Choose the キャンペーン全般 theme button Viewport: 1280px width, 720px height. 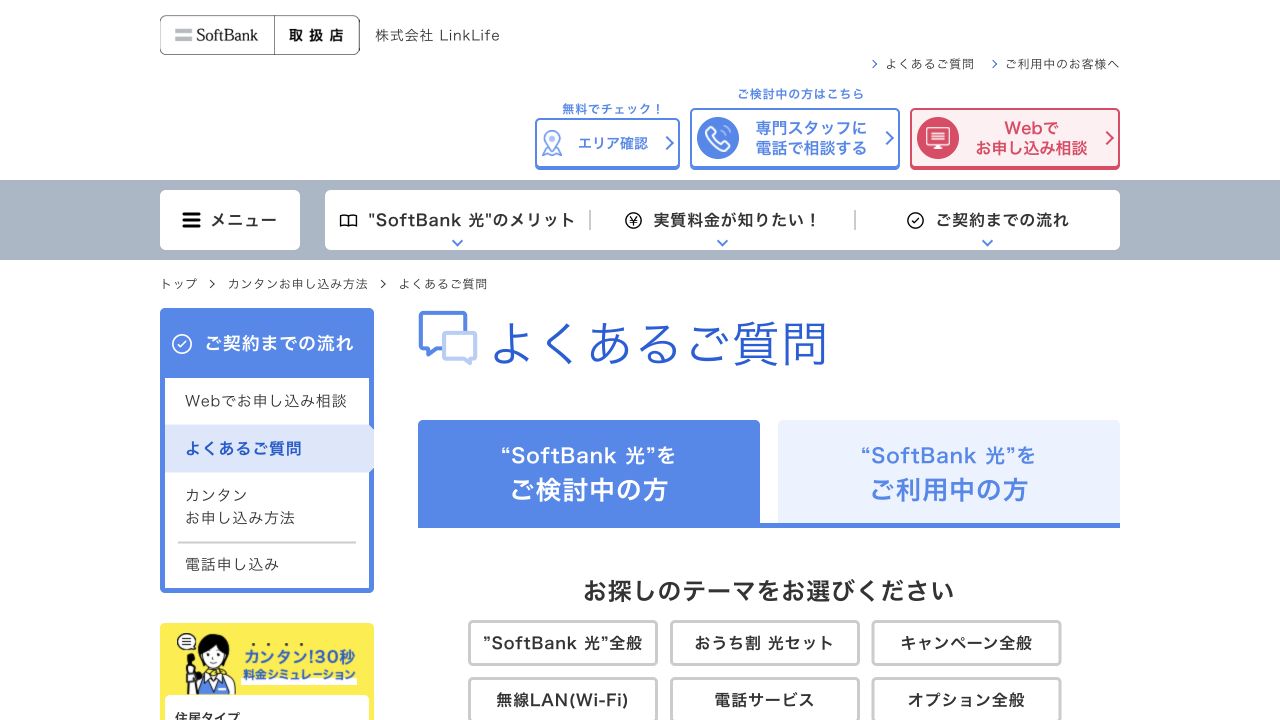(x=966, y=643)
